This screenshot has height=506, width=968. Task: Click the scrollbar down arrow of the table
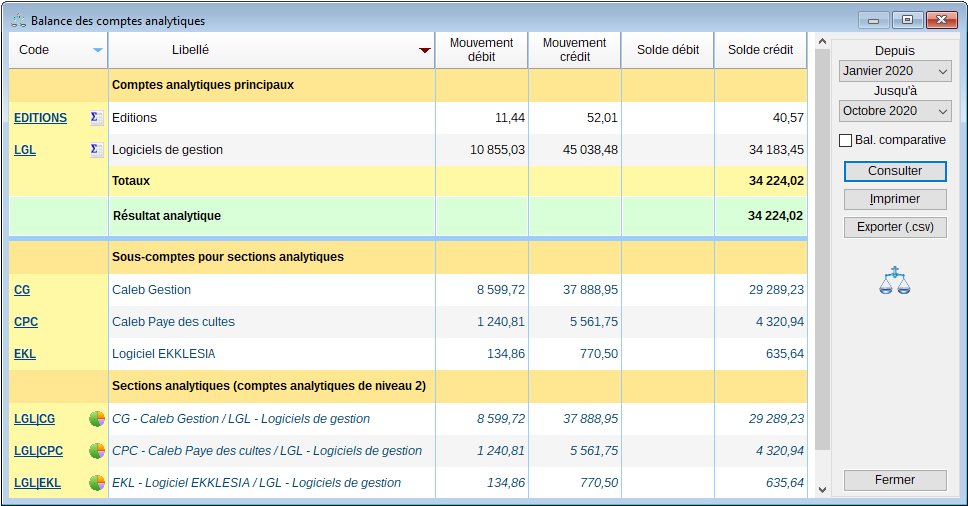pyautogui.click(x=823, y=490)
